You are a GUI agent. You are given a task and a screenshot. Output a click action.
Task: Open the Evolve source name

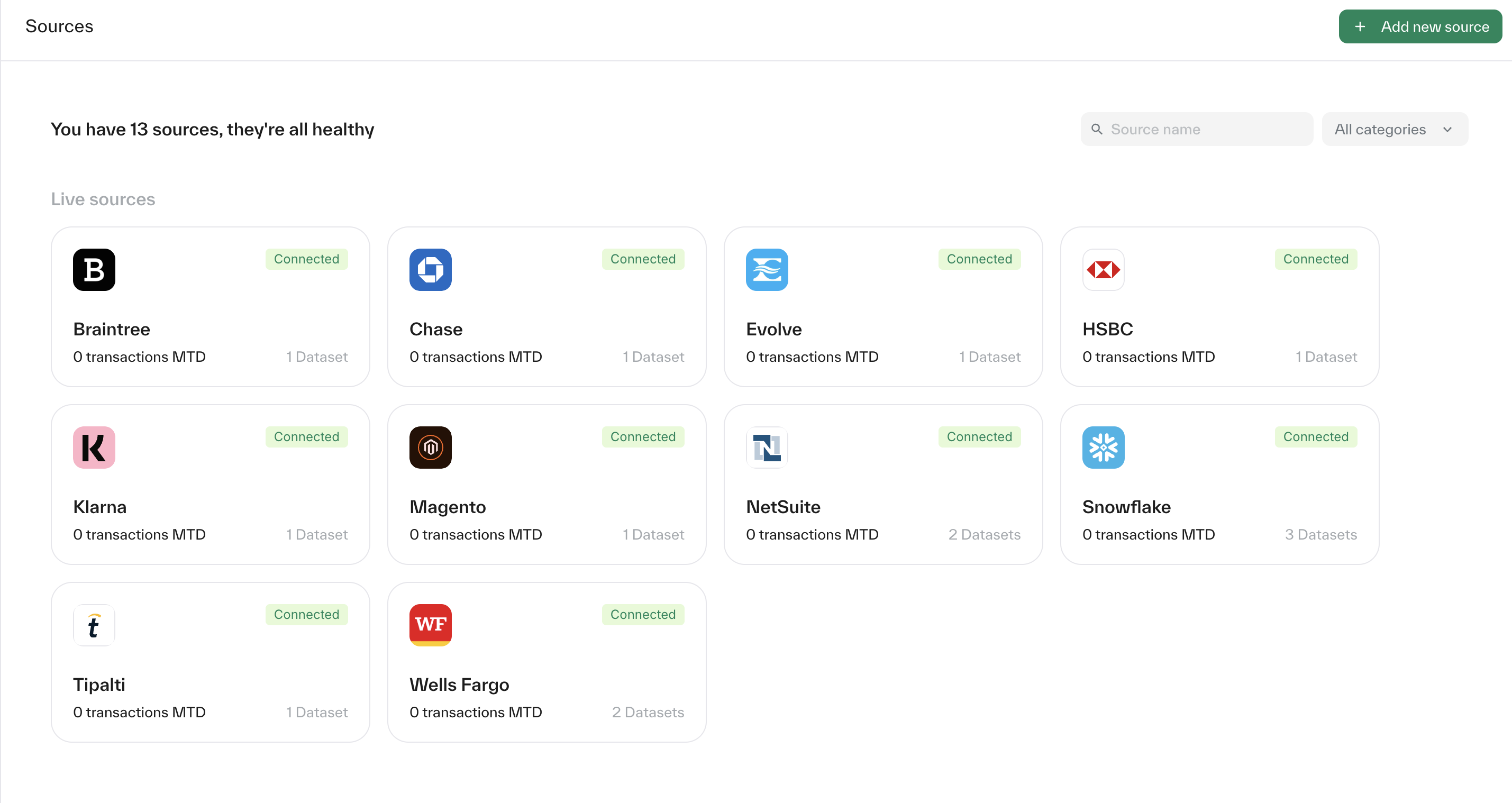(773, 330)
